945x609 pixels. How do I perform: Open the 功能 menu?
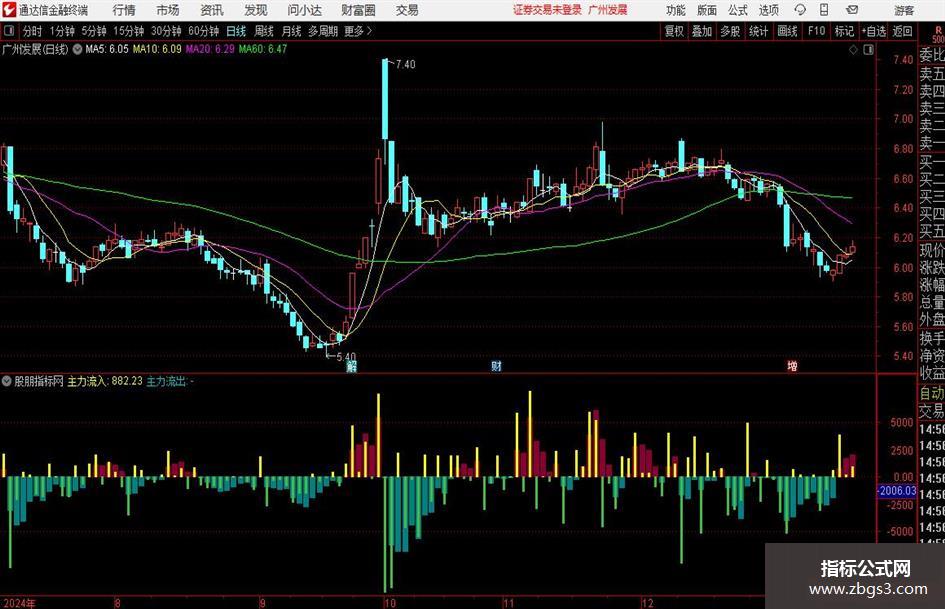click(676, 10)
